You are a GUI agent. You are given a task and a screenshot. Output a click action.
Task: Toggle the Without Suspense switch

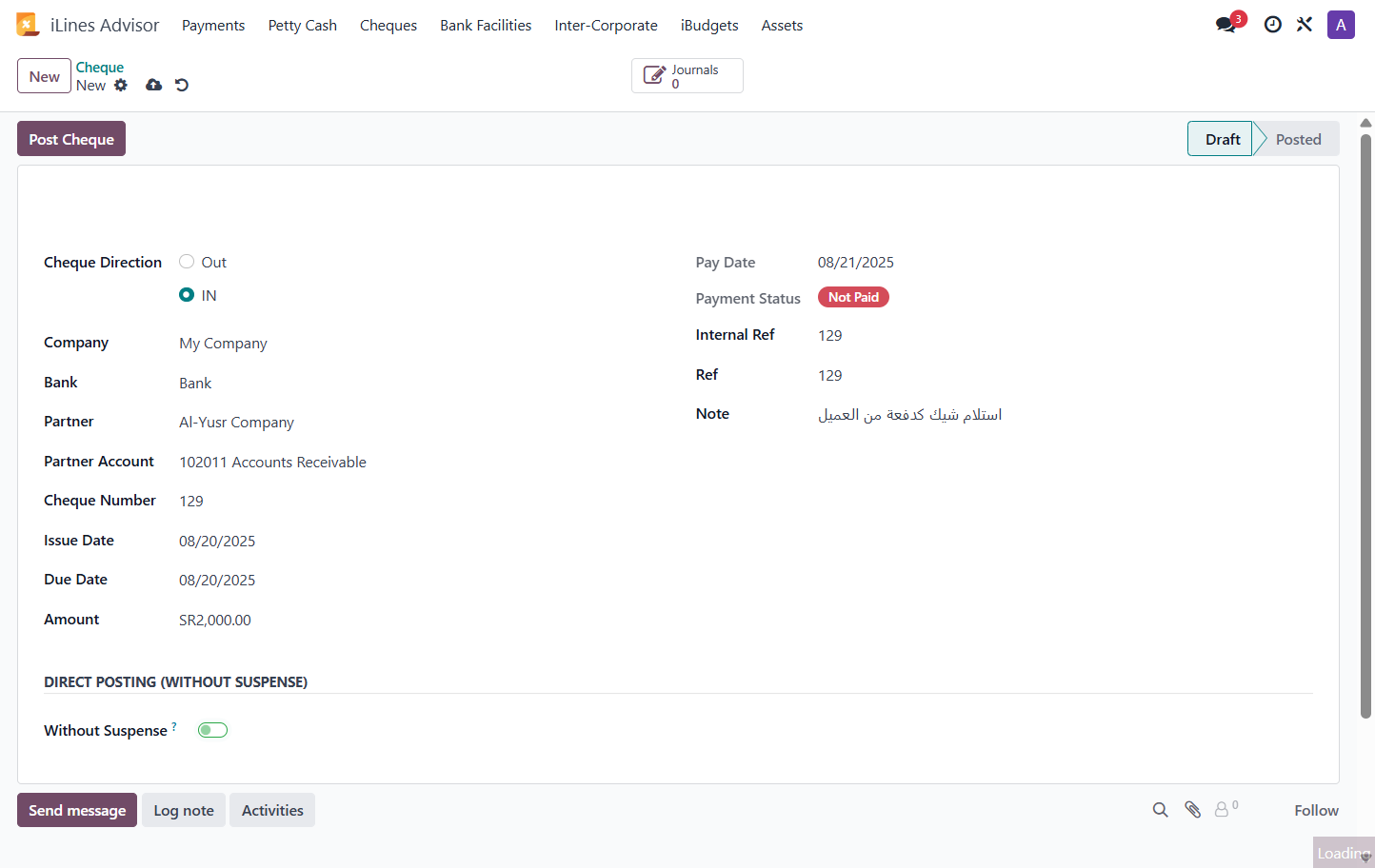coord(212,730)
